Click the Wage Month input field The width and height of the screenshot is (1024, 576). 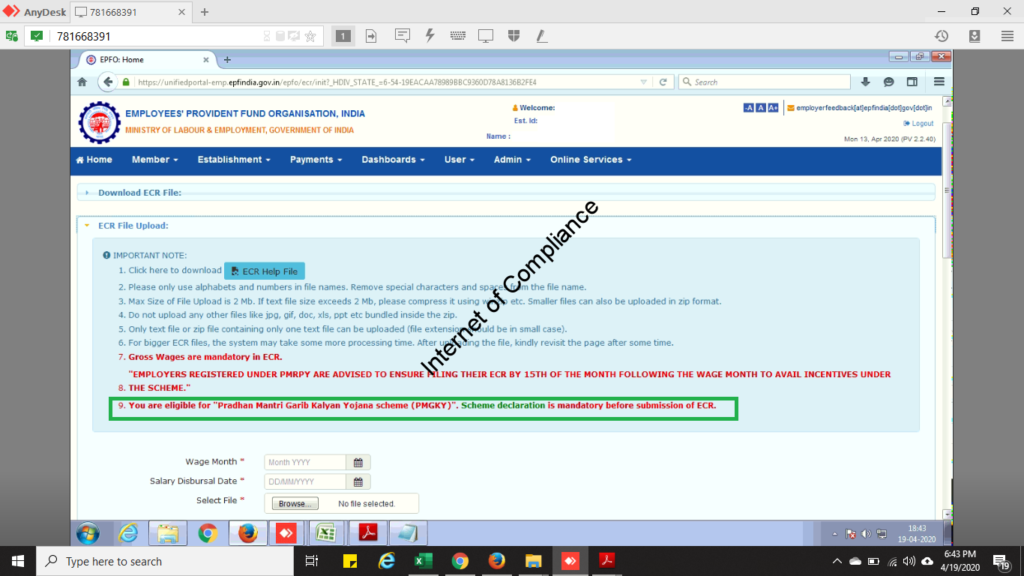coord(305,462)
